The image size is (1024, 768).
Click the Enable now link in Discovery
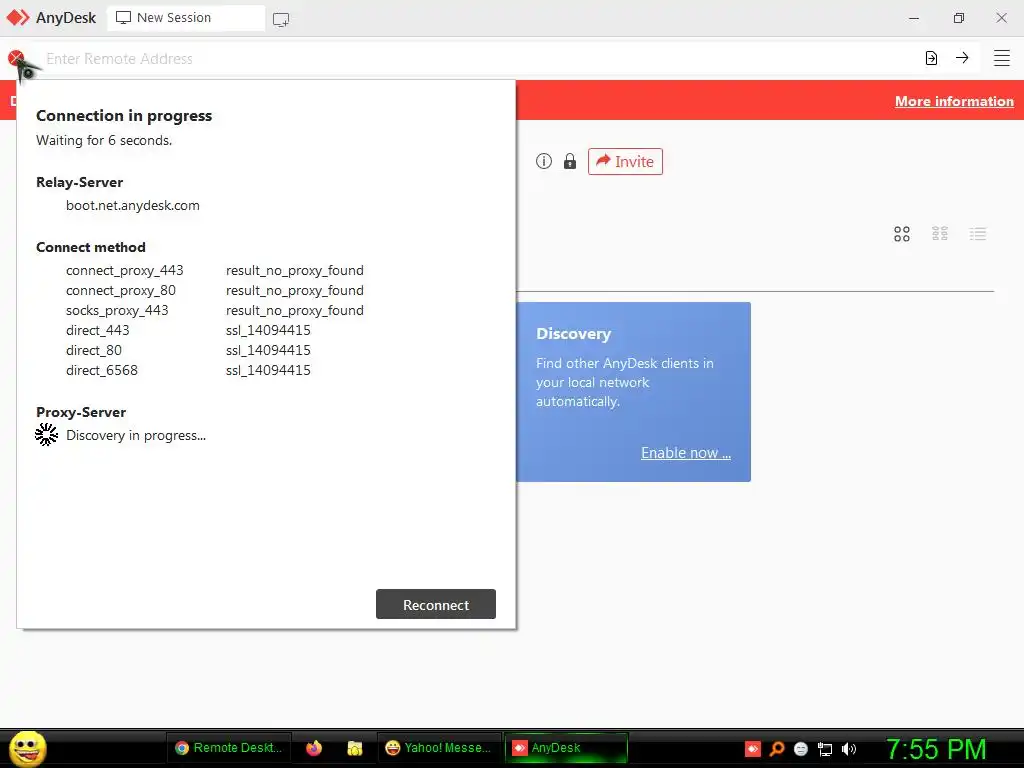tap(686, 453)
